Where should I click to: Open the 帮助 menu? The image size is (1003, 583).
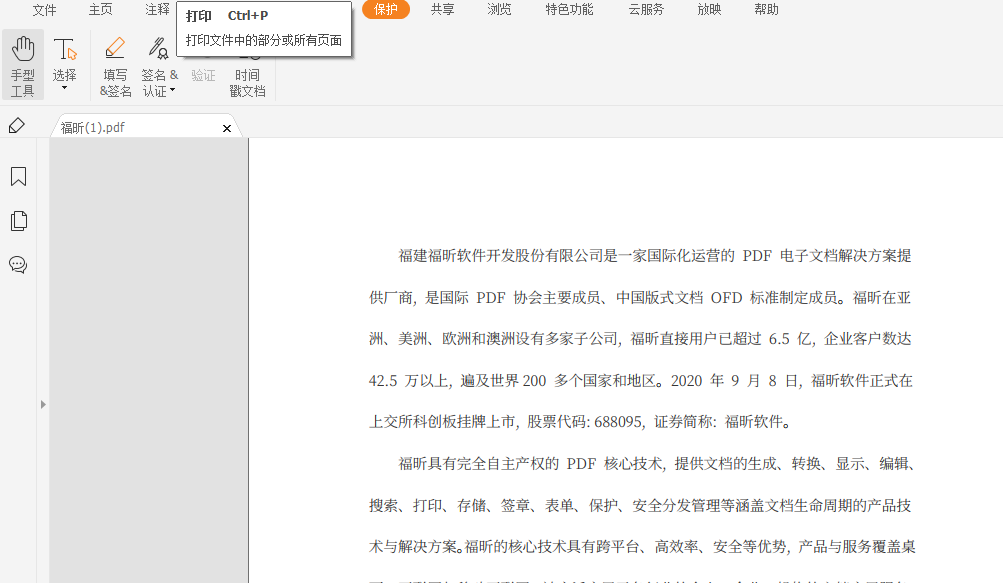click(x=765, y=9)
